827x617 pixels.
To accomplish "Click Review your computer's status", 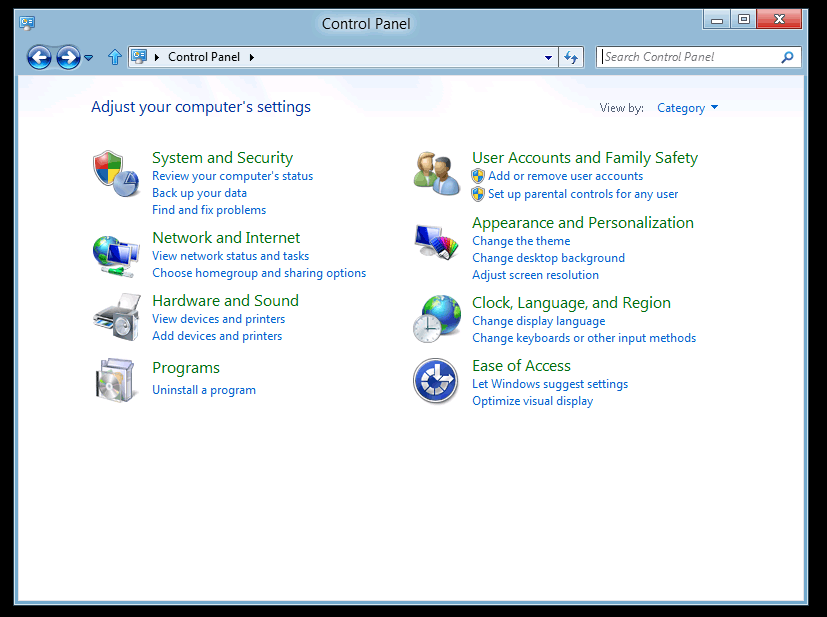I will (233, 176).
